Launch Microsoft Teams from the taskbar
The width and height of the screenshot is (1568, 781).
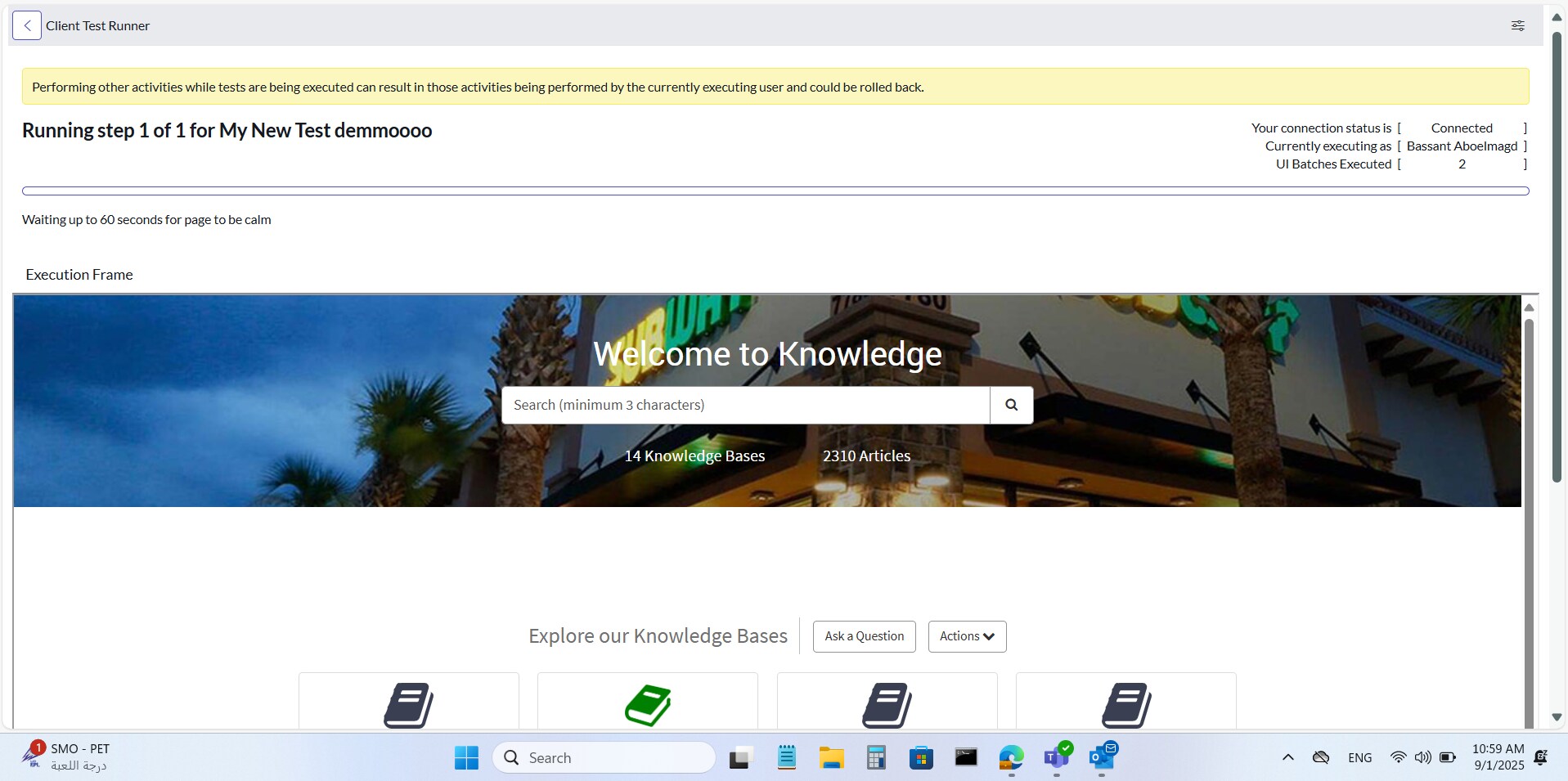pyautogui.click(x=1056, y=757)
